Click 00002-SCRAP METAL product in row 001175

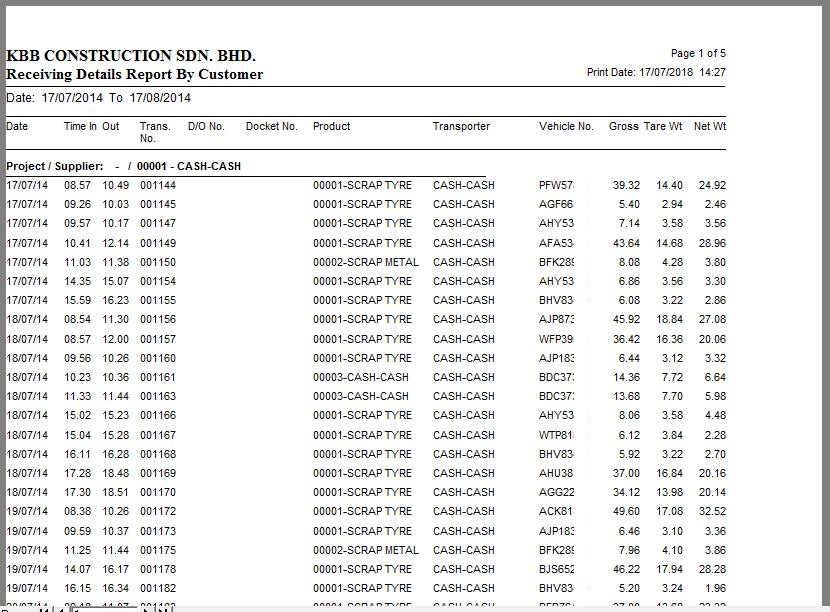366,551
